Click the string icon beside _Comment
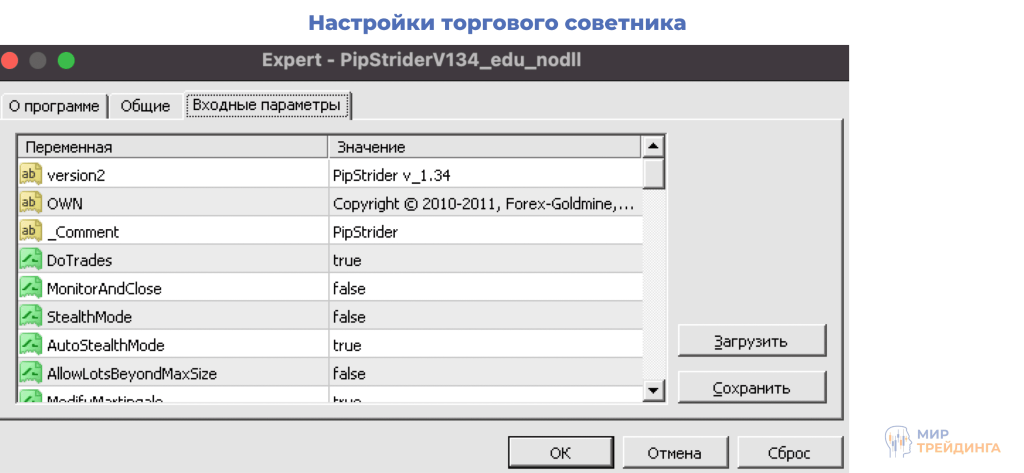Screen dimensions: 1024x473 point(31,231)
